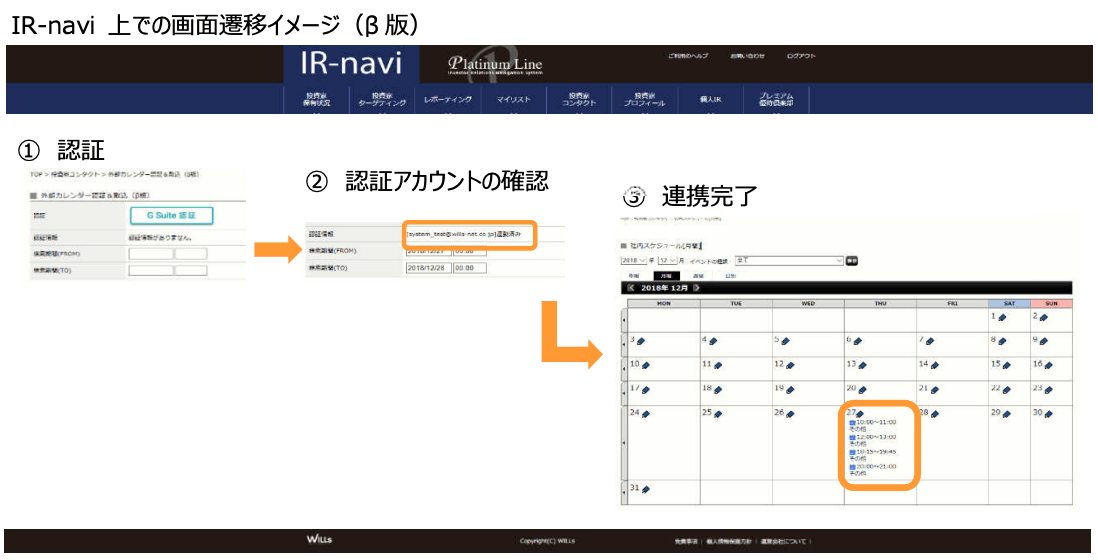Click the 検索期間(TO) date field showing 2018/12/28
Image resolution: width=1098 pixels, height=560 pixels.
click(x=427, y=268)
